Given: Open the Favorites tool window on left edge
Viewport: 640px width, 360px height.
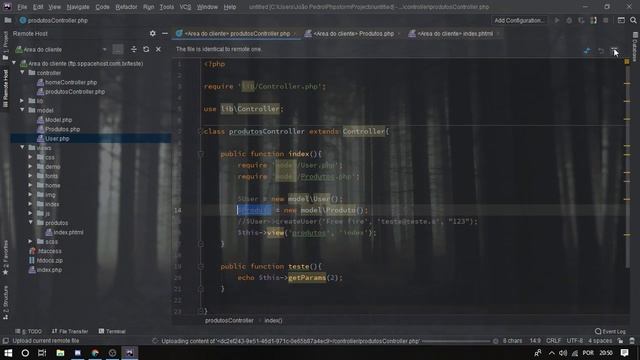Looking at the screenshot, I should [5, 258].
